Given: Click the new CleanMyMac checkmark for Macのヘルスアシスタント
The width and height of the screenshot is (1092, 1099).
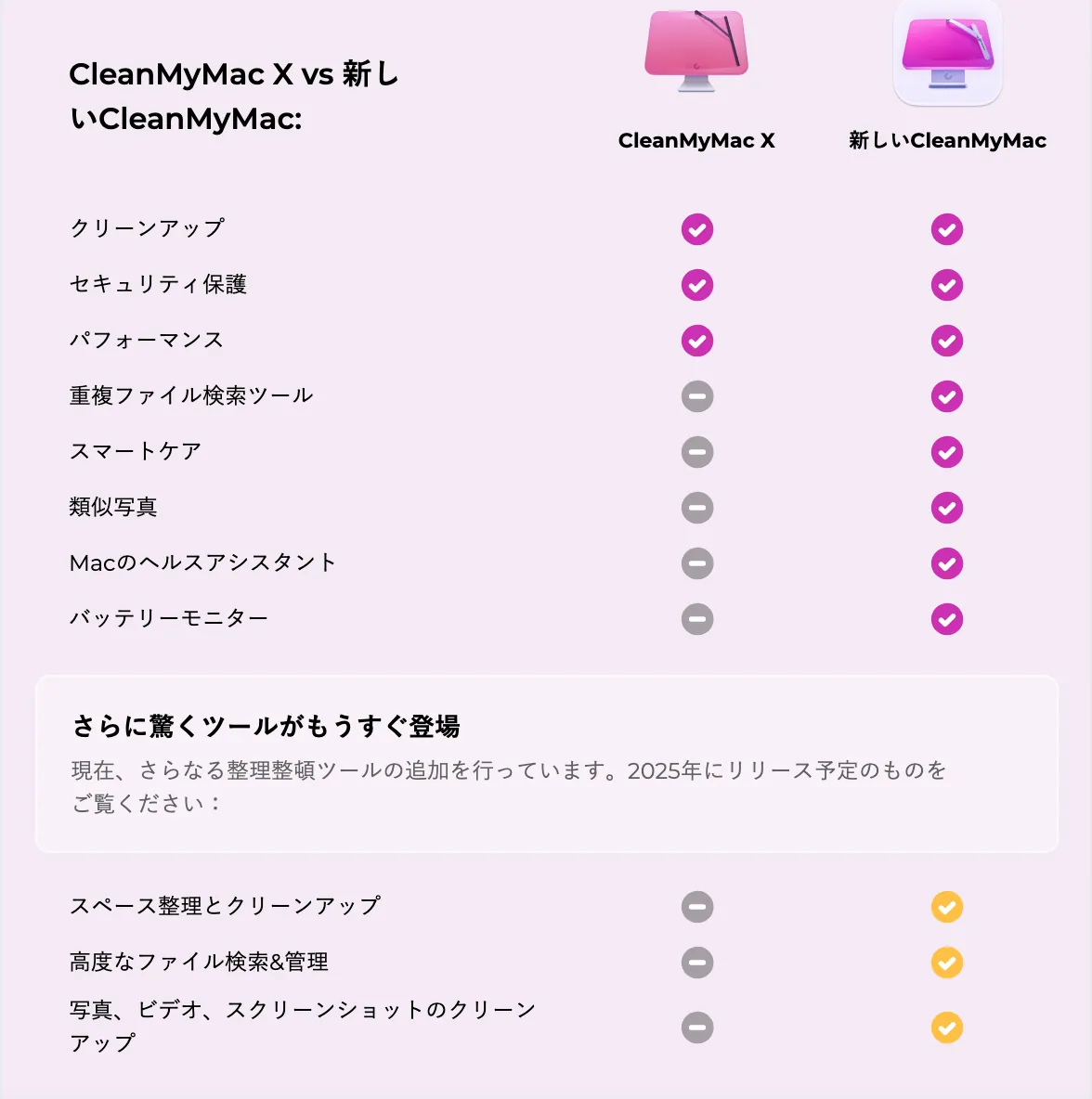Looking at the screenshot, I should (947, 563).
